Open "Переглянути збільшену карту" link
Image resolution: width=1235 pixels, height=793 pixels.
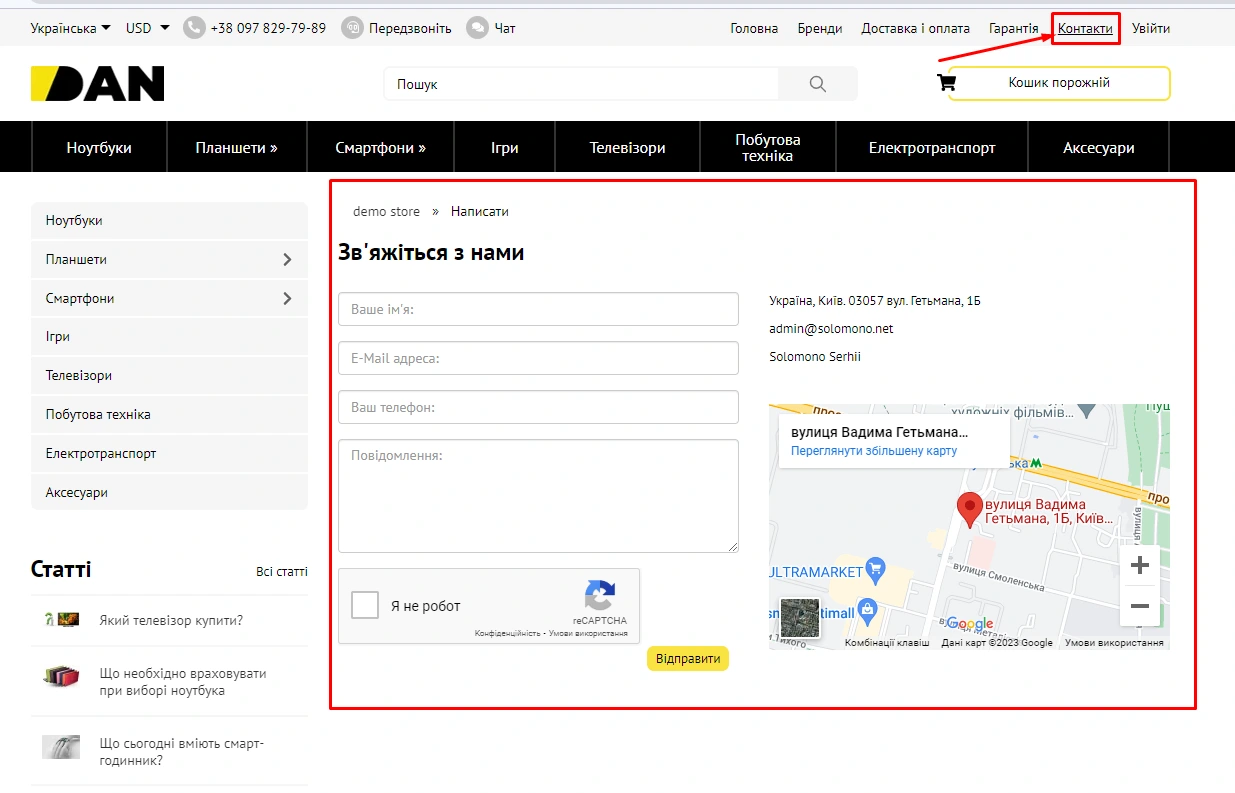pos(873,451)
